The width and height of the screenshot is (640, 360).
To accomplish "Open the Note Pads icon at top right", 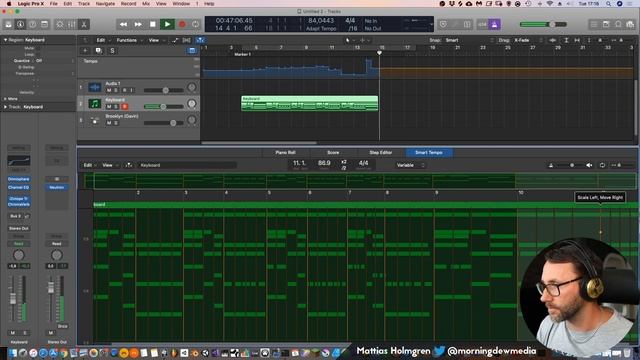I will (606, 24).
